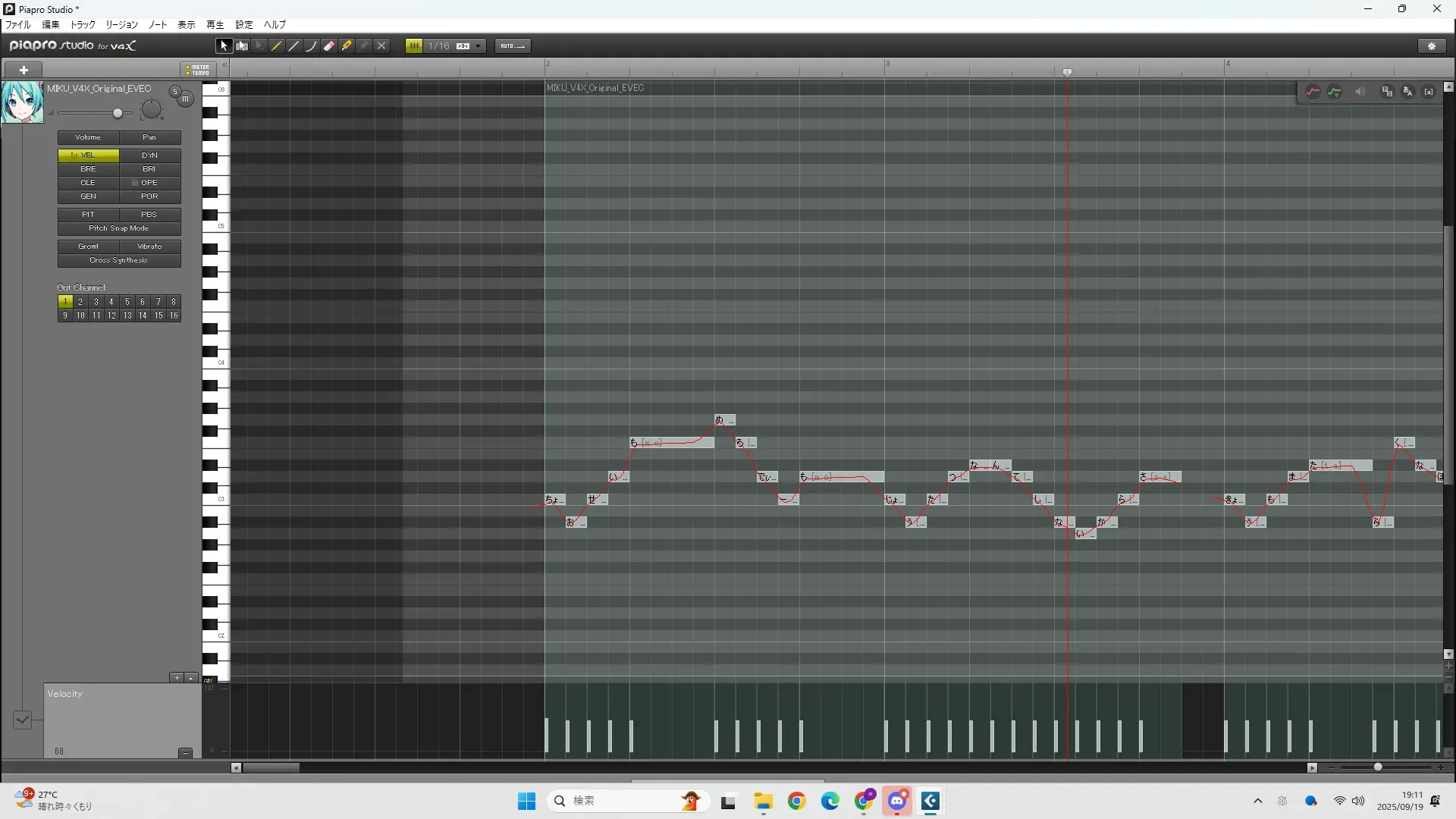This screenshot has height=819, width=1456.
Task: Show phoneme symbols with the [a] icon
Action: pyautogui.click(x=1429, y=92)
